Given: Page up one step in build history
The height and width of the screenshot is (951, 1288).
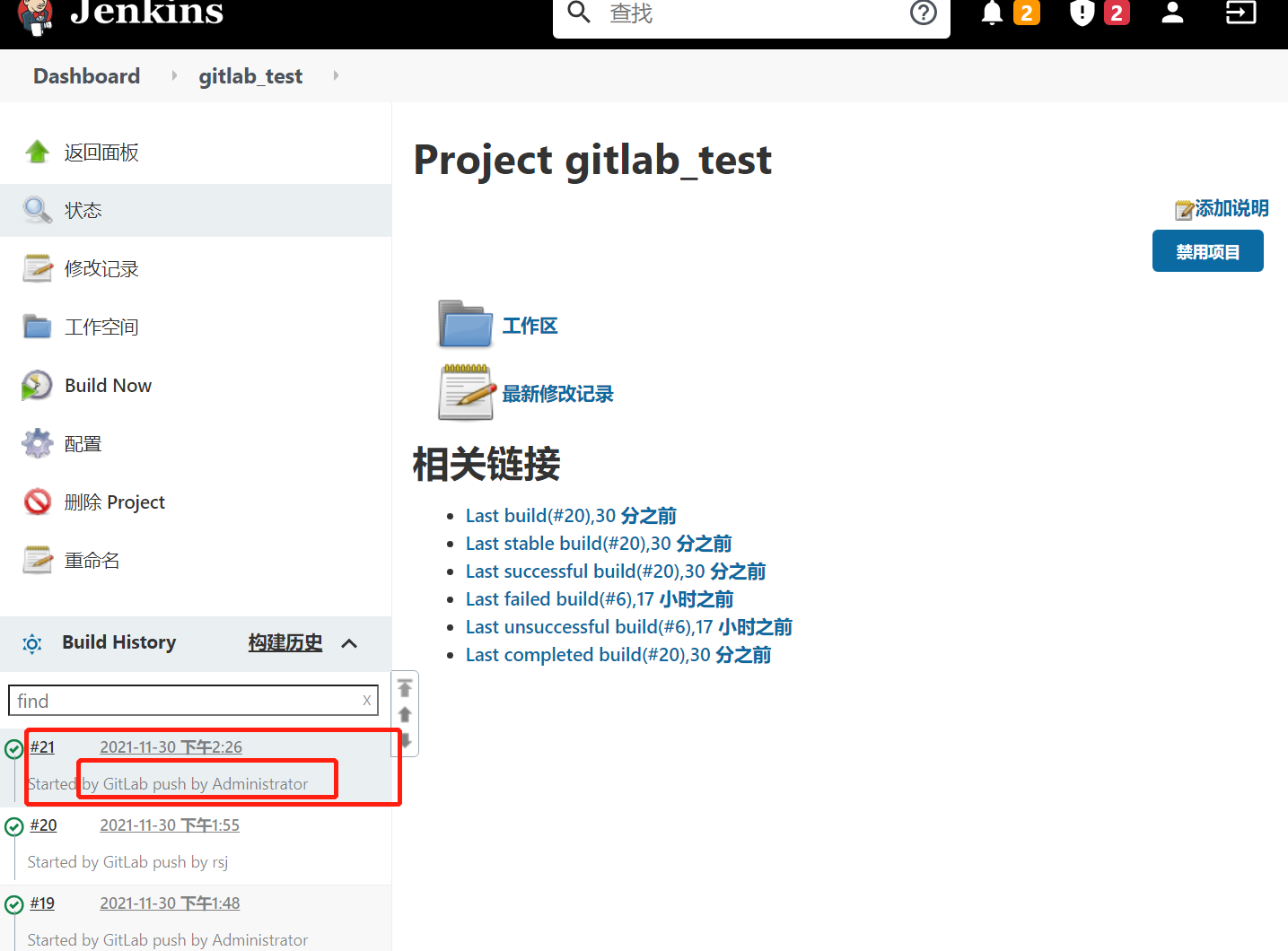Looking at the screenshot, I should (405, 714).
